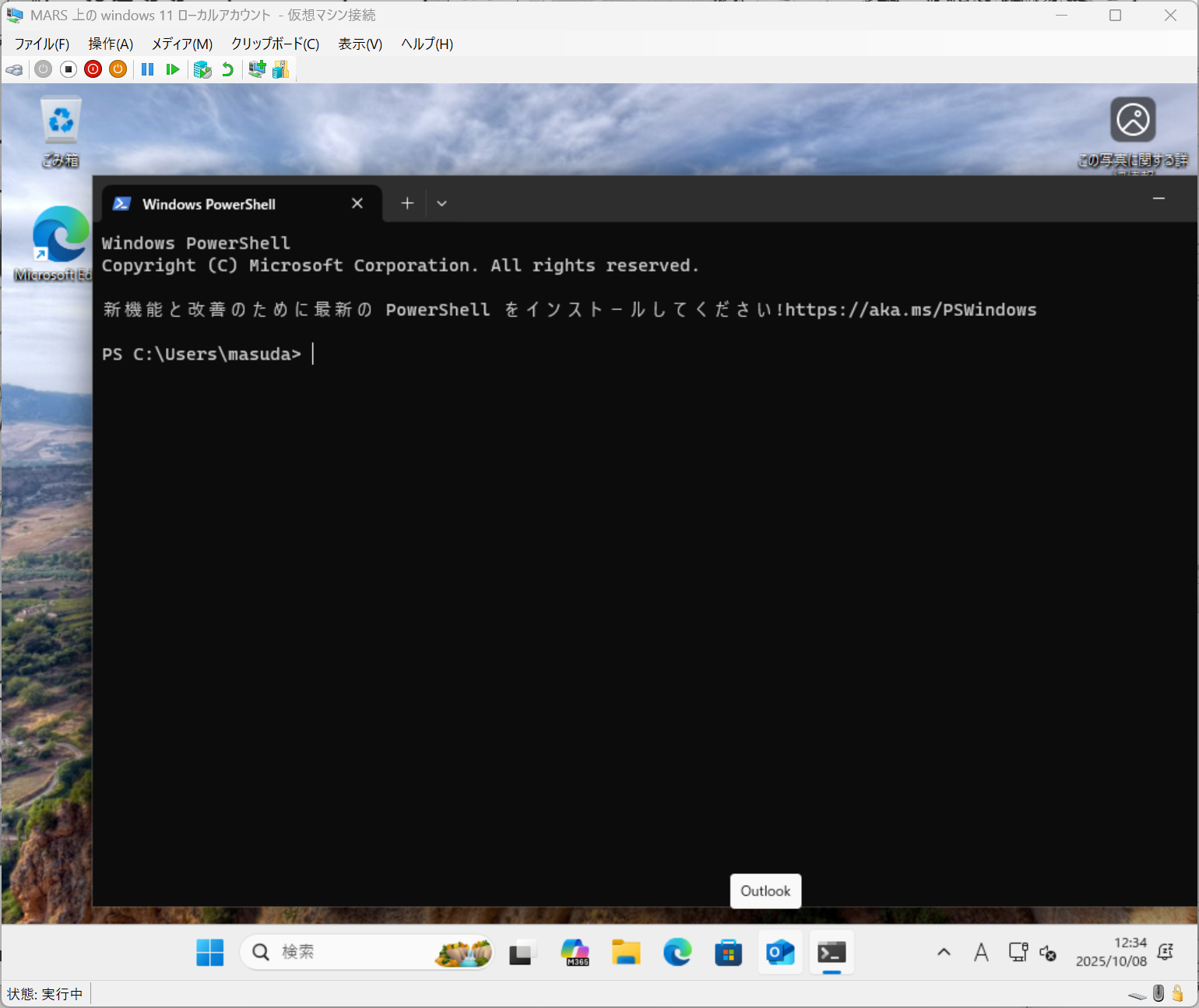This screenshot has width=1199, height=1008.
Task: Click the orange Save state icon
Action: tap(118, 70)
